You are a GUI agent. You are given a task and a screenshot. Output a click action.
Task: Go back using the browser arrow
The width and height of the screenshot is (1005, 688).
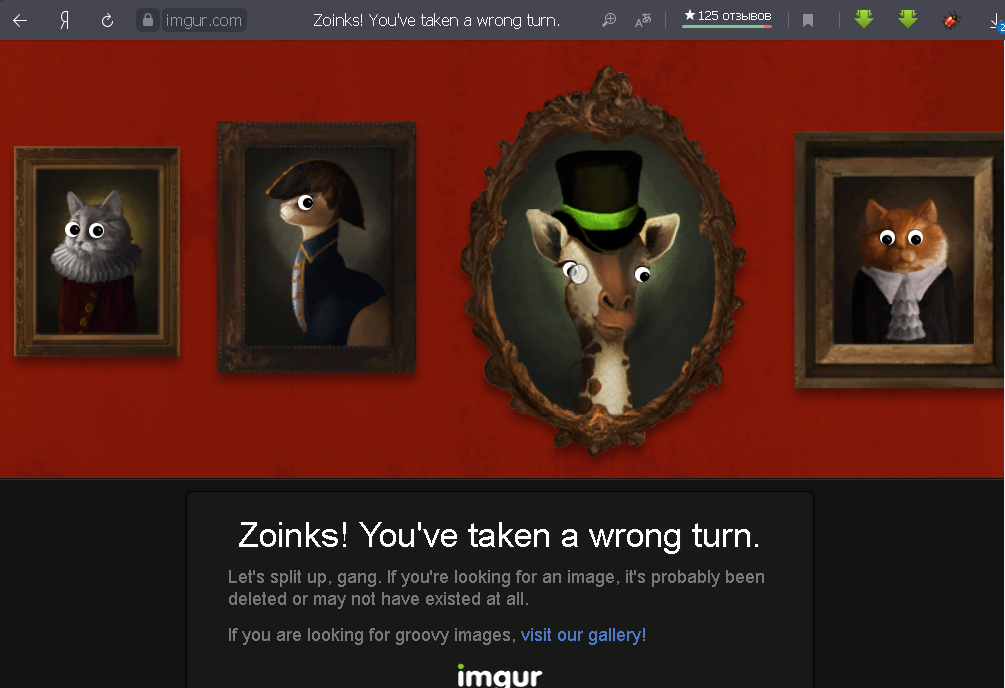(x=20, y=21)
